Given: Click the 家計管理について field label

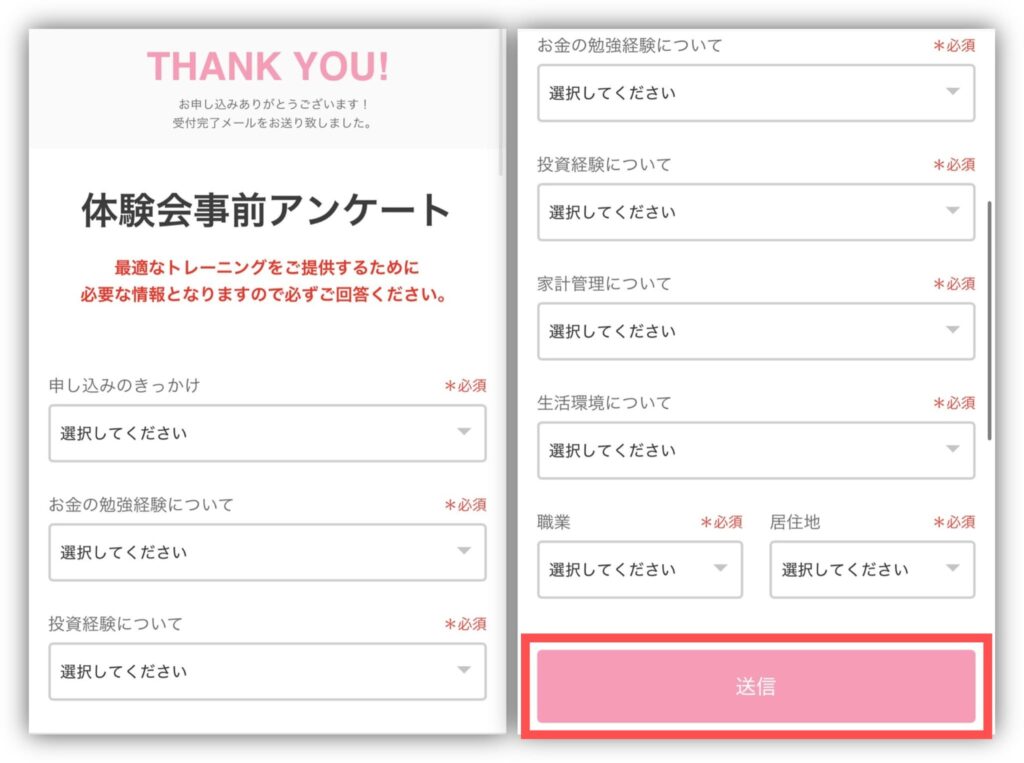Looking at the screenshot, I should point(604,284).
